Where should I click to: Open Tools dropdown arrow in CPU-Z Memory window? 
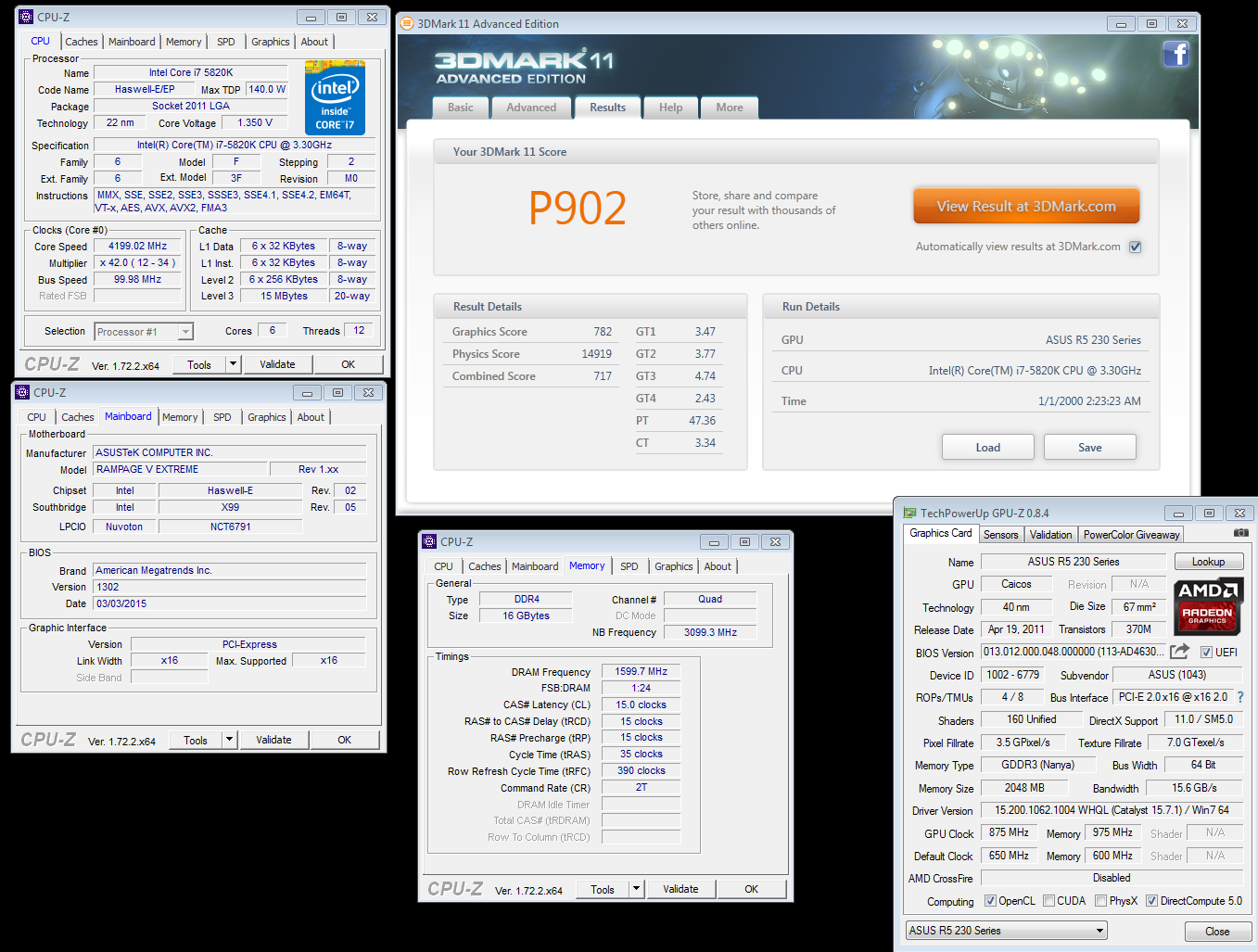tap(637, 889)
